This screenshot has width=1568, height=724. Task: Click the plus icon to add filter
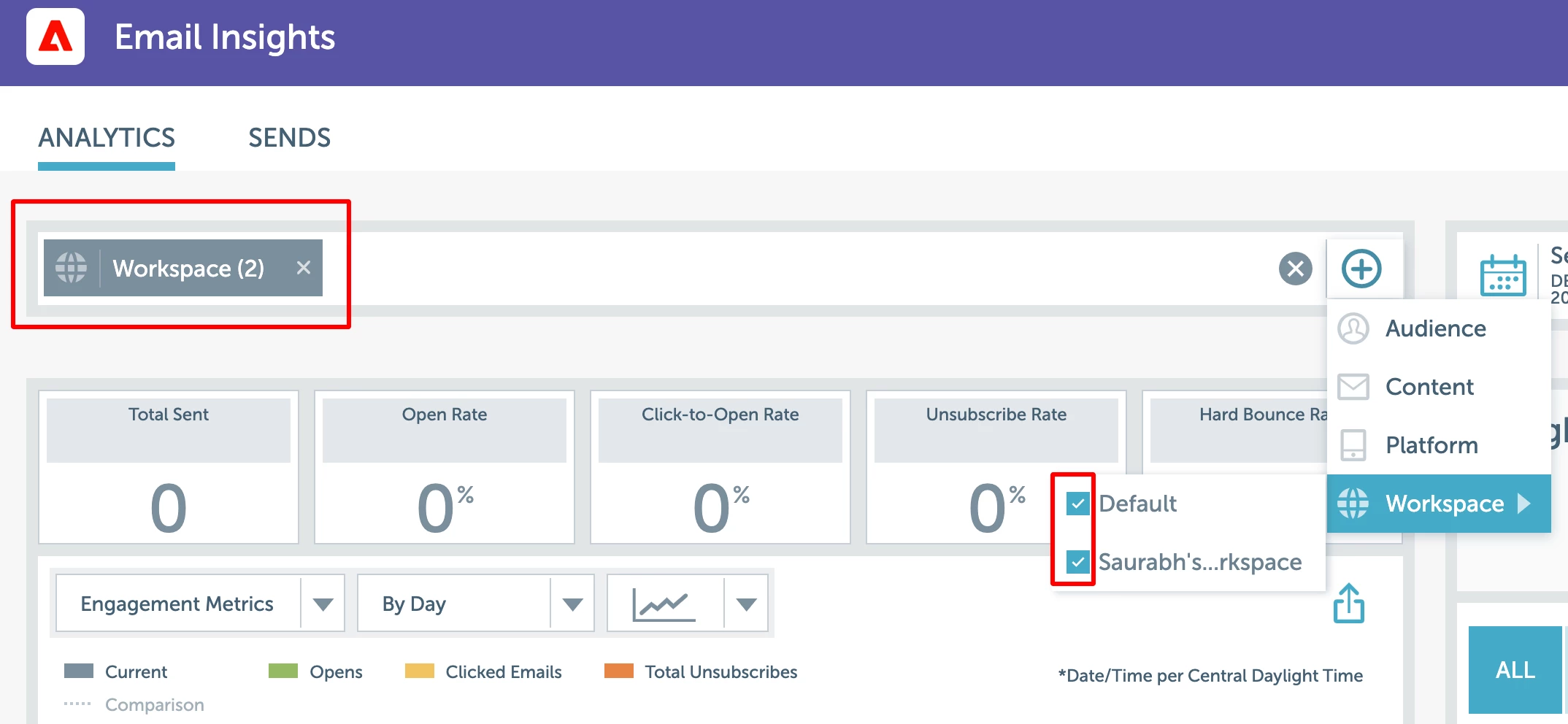click(x=1361, y=269)
